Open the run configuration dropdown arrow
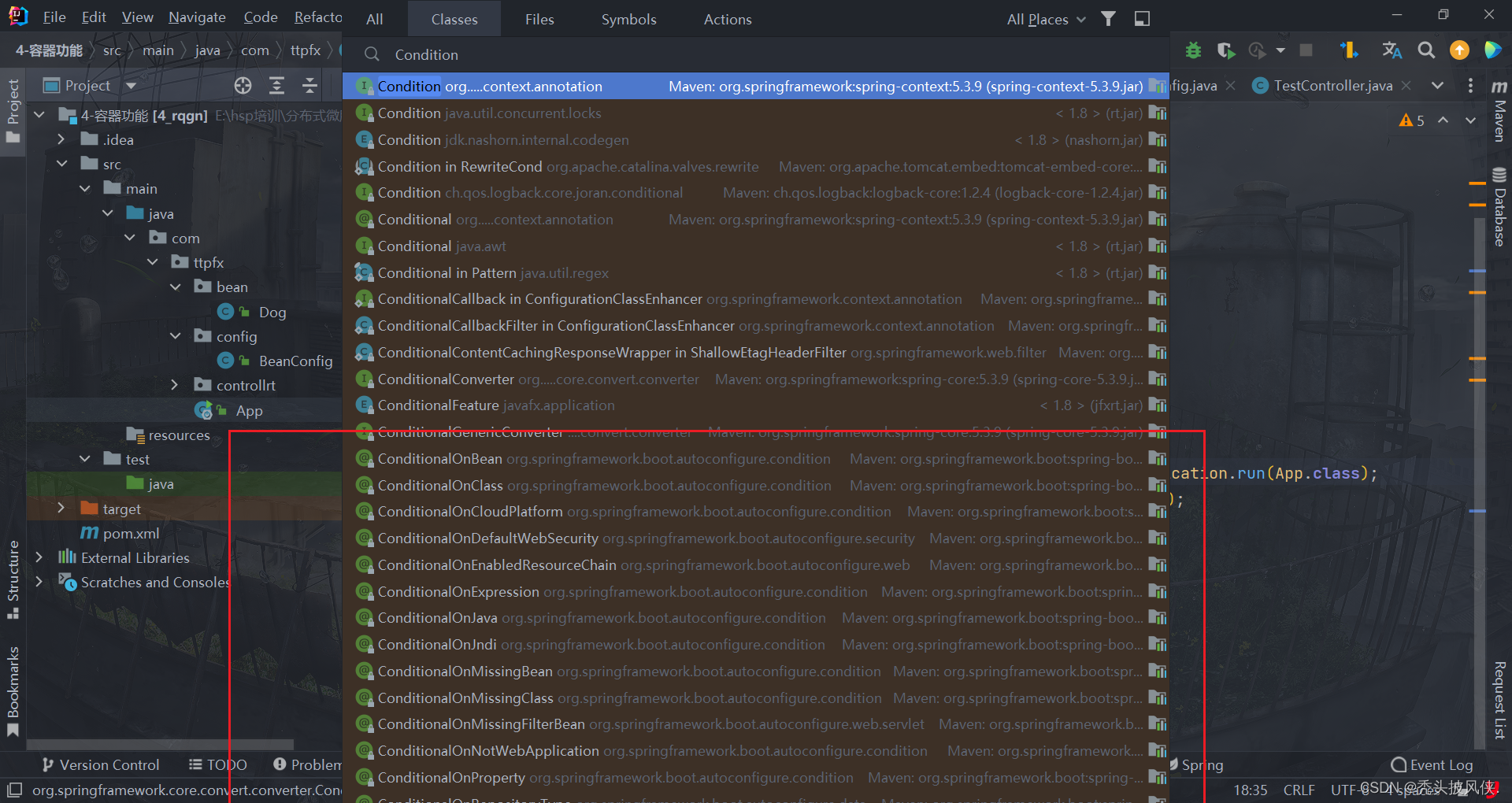 [1280, 50]
